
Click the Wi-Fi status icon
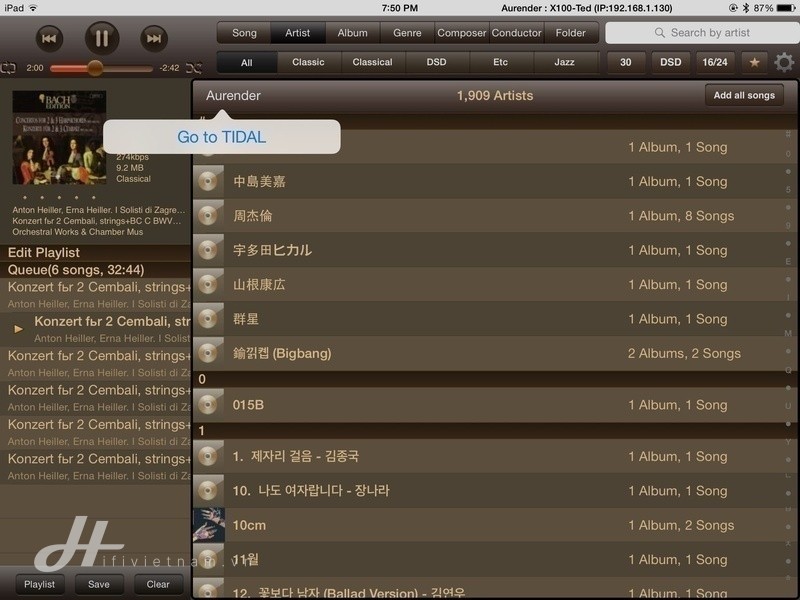click(x=34, y=8)
